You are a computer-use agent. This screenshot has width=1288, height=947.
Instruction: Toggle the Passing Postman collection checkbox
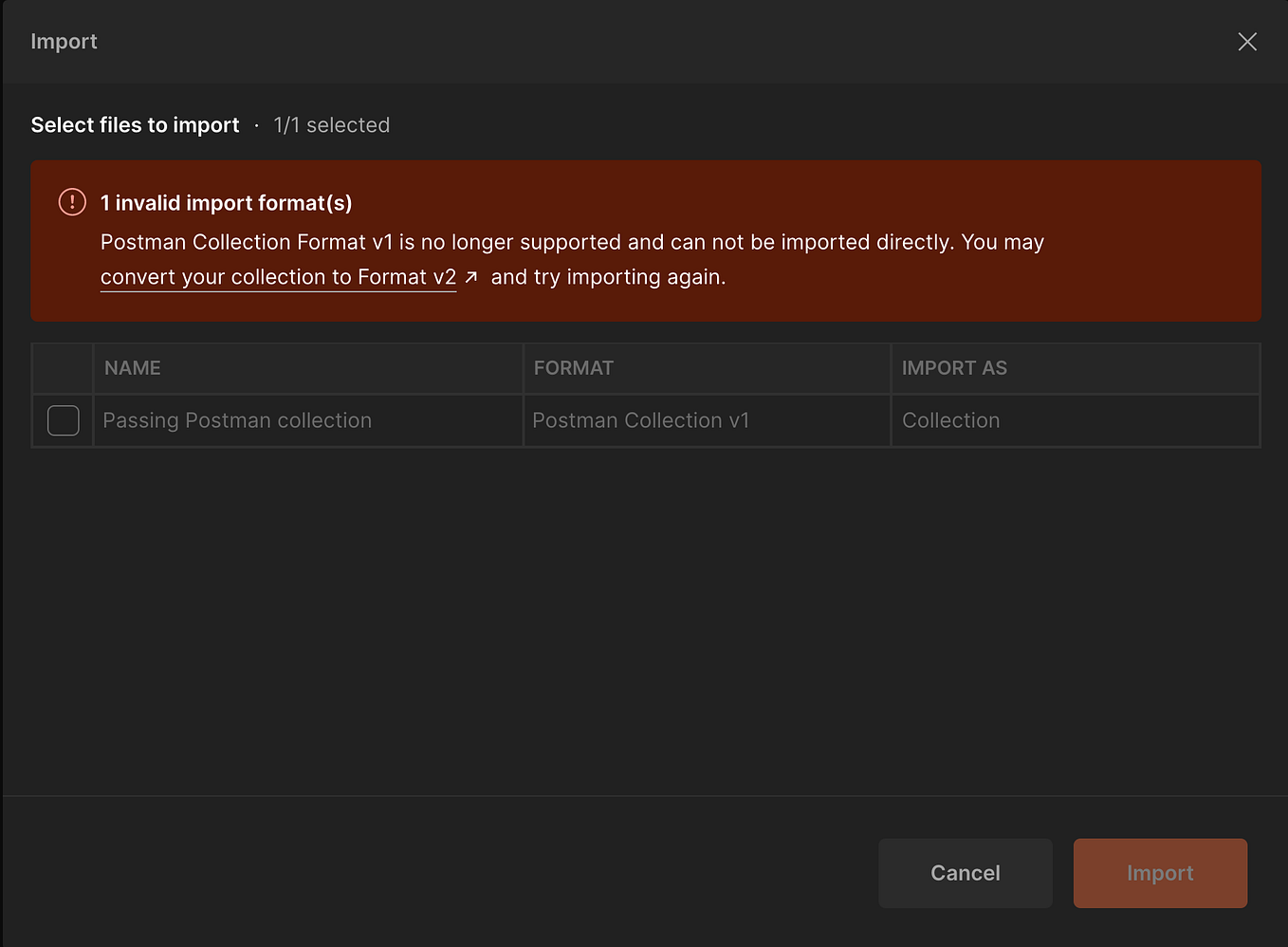click(64, 420)
